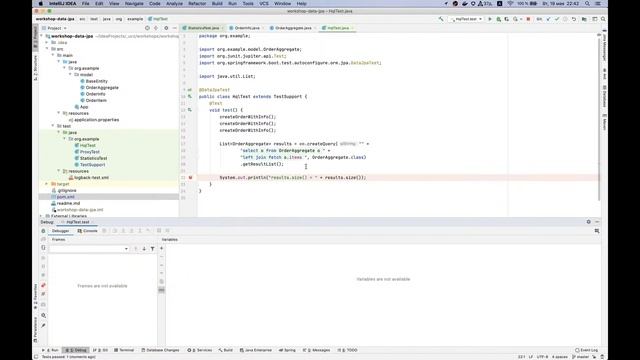Hide the Project panel minus icon
The image size is (640, 360).
pyautogui.click(x=174, y=28)
